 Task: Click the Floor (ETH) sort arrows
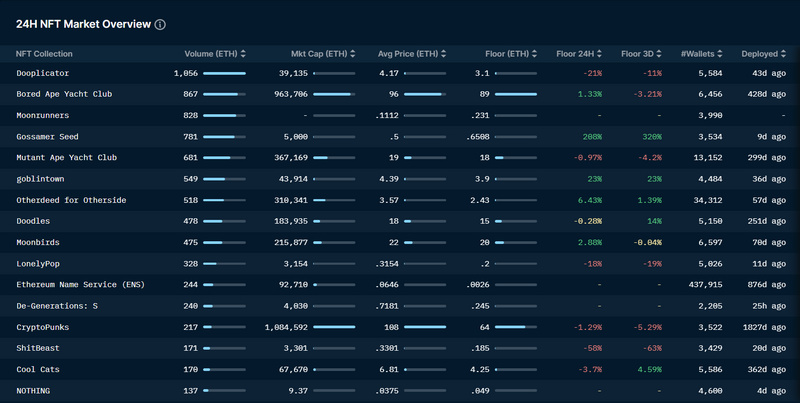(535, 54)
